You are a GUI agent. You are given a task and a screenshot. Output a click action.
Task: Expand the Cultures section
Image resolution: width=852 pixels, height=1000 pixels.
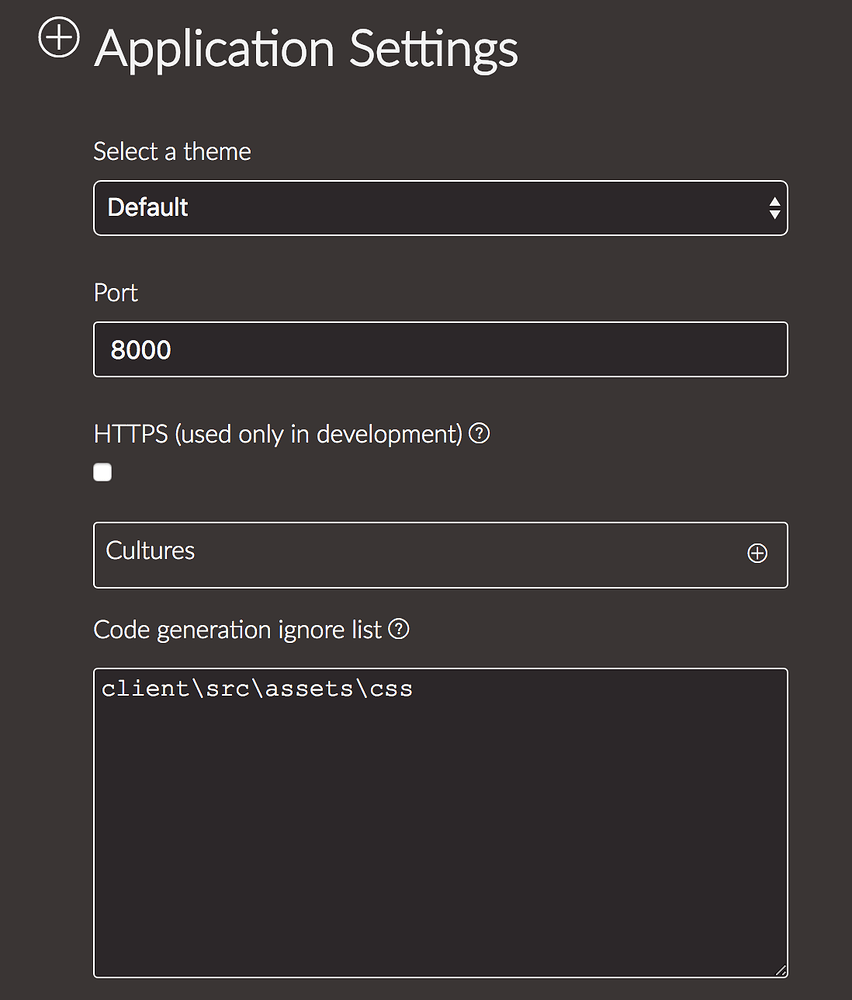pos(441,555)
